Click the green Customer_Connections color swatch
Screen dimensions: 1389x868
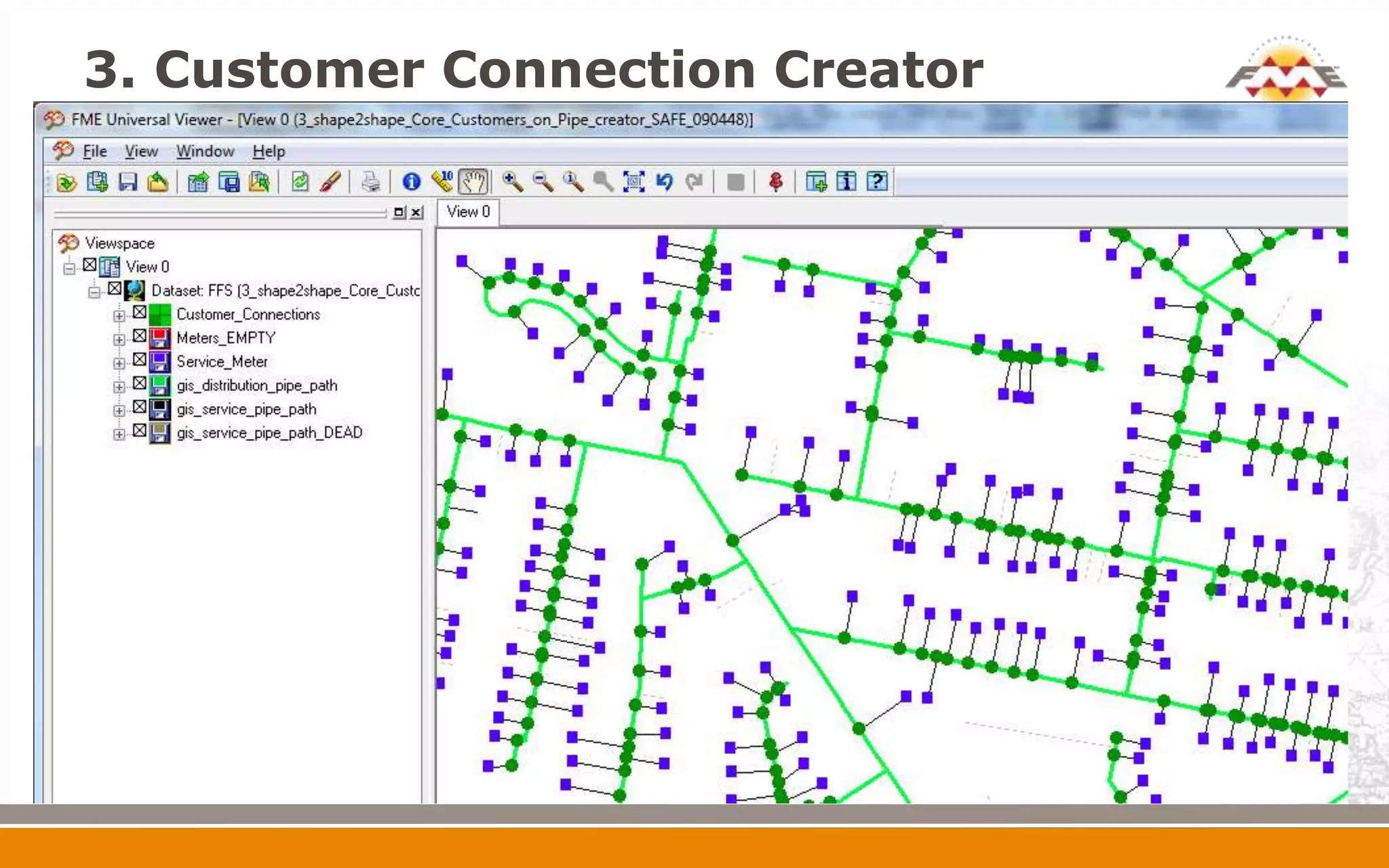(160, 315)
